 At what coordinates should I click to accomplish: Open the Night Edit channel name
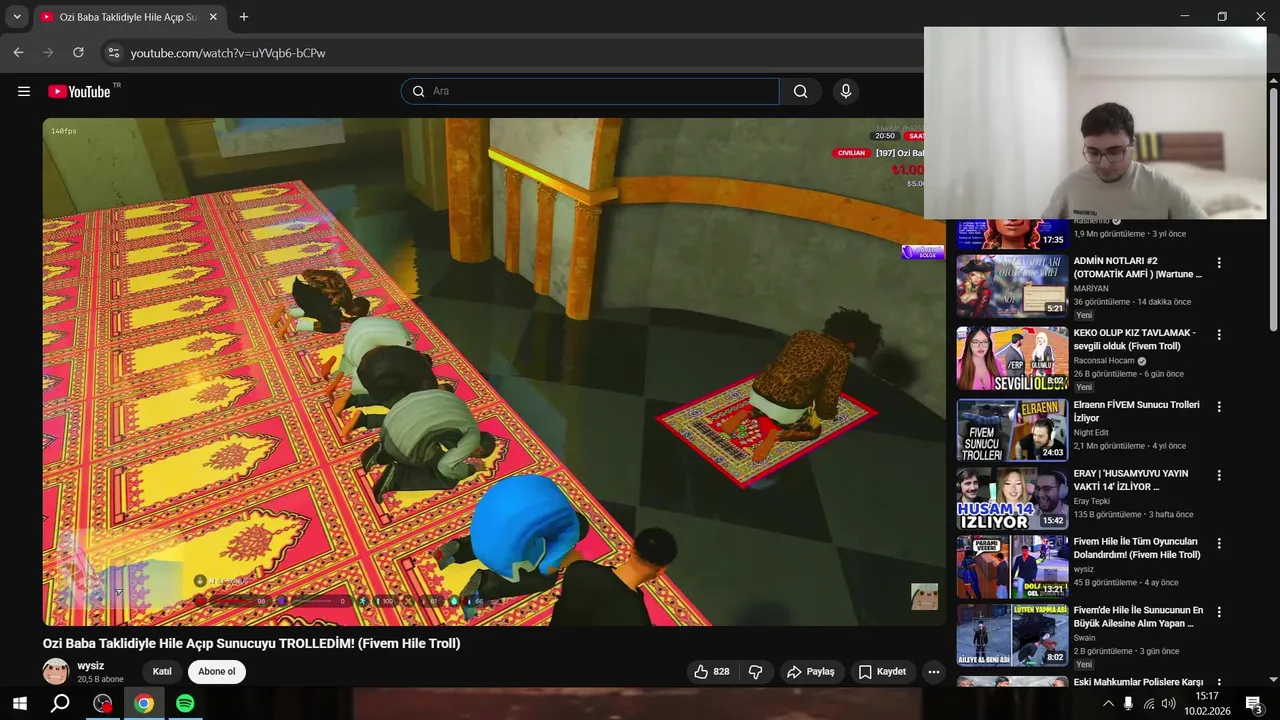(1092, 432)
